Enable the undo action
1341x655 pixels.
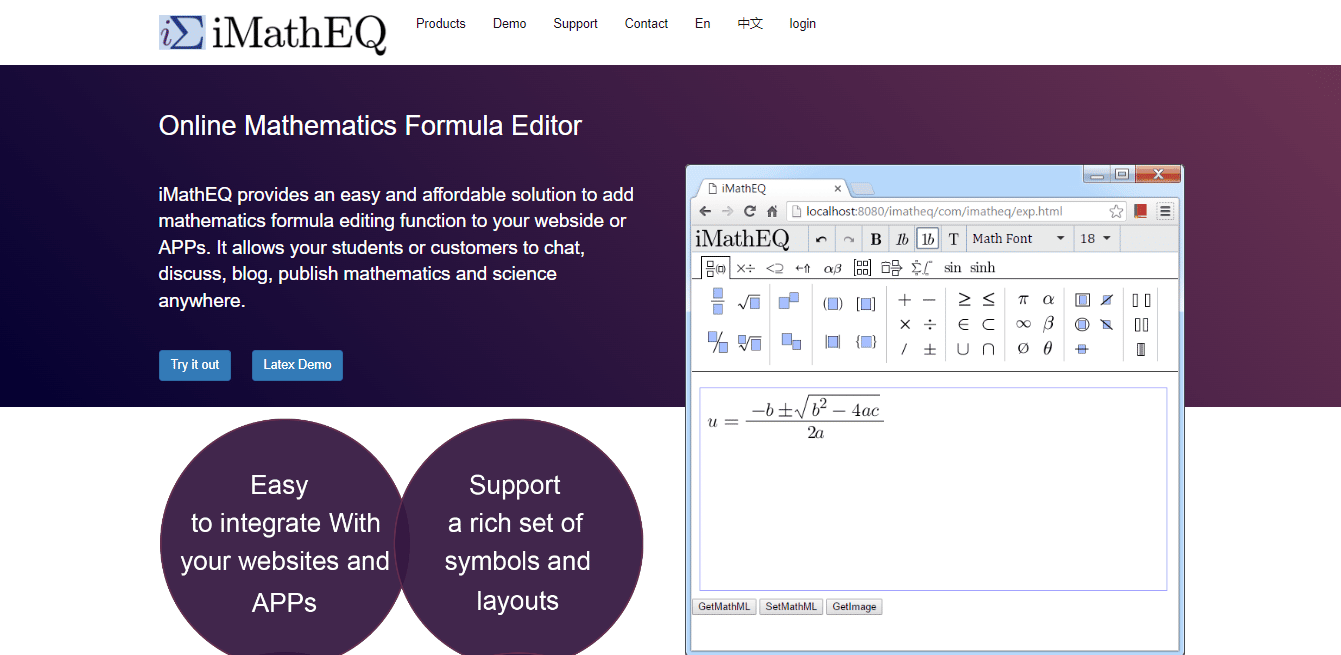(821, 238)
